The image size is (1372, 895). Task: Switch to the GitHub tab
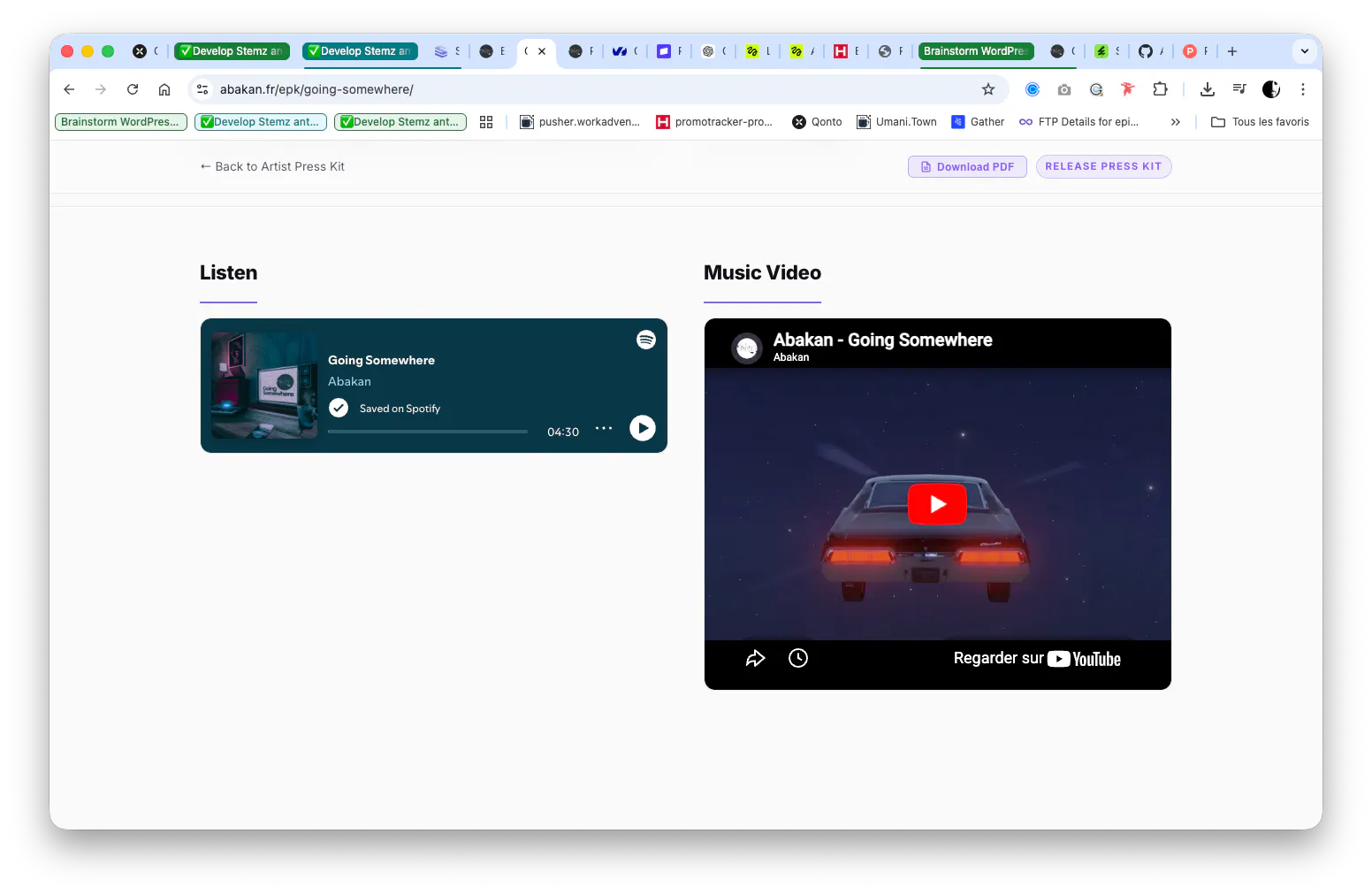point(1150,51)
